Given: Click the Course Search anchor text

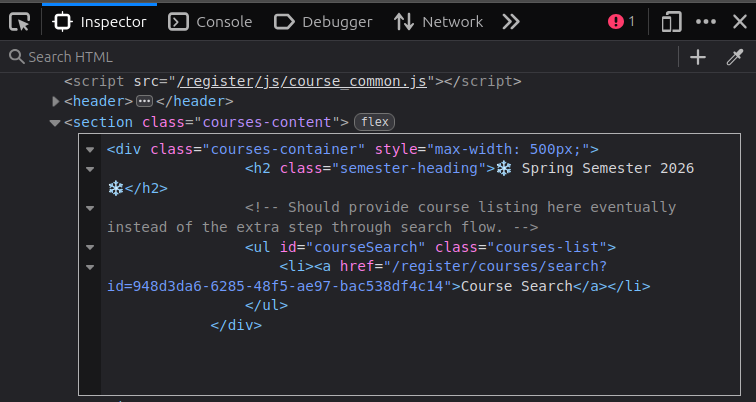Looking at the screenshot, I should 517,286.
